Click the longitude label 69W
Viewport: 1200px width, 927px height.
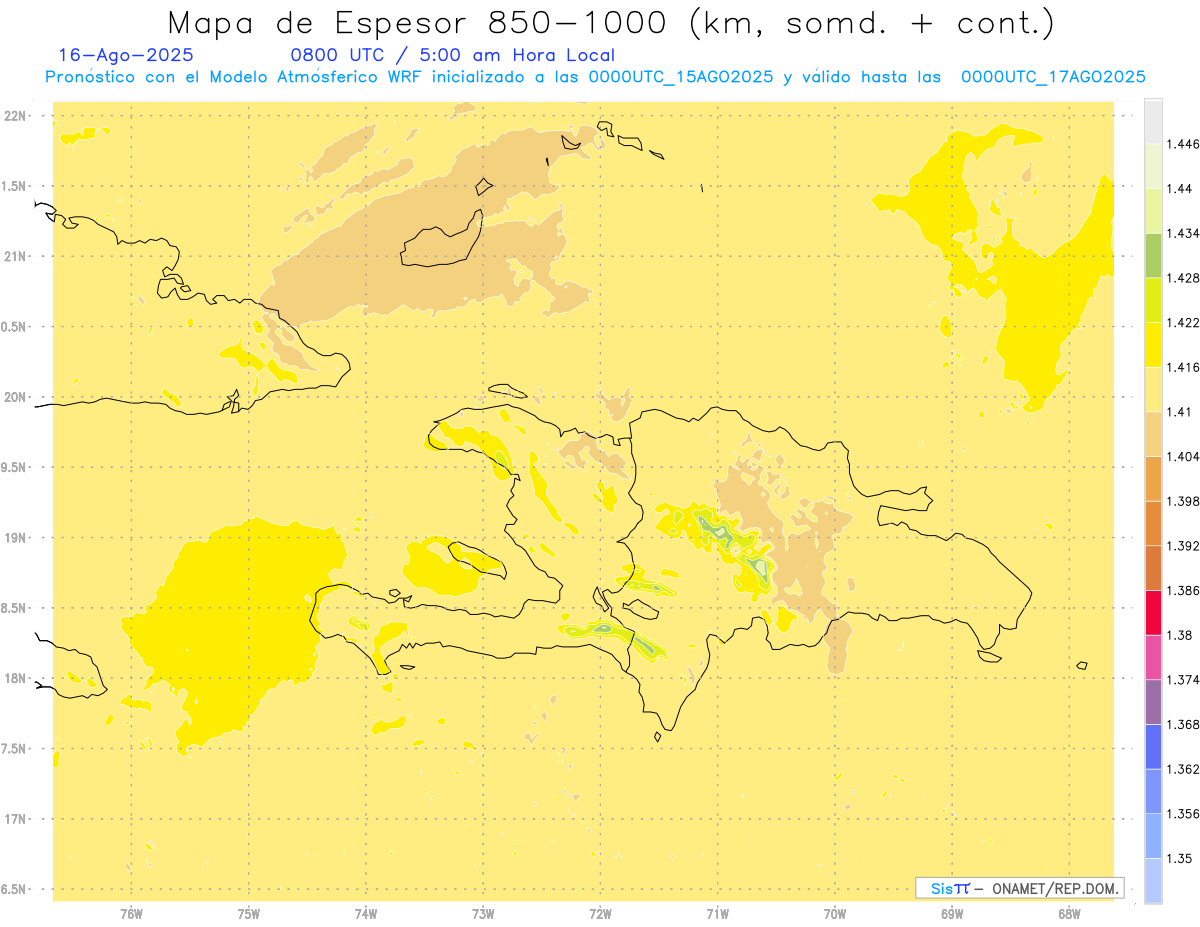click(x=952, y=914)
